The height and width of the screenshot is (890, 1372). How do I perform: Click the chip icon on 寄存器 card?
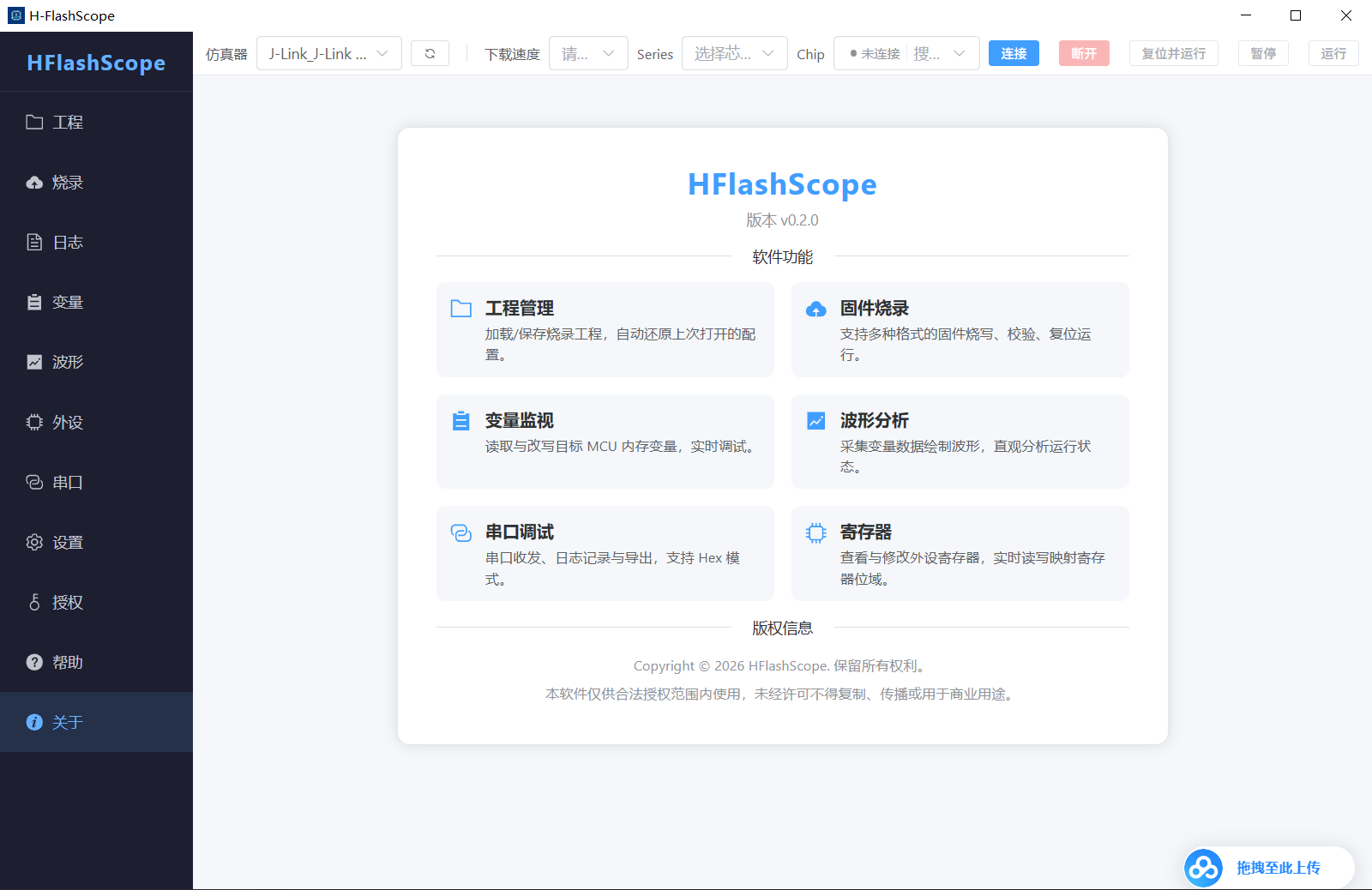[816, 532]
